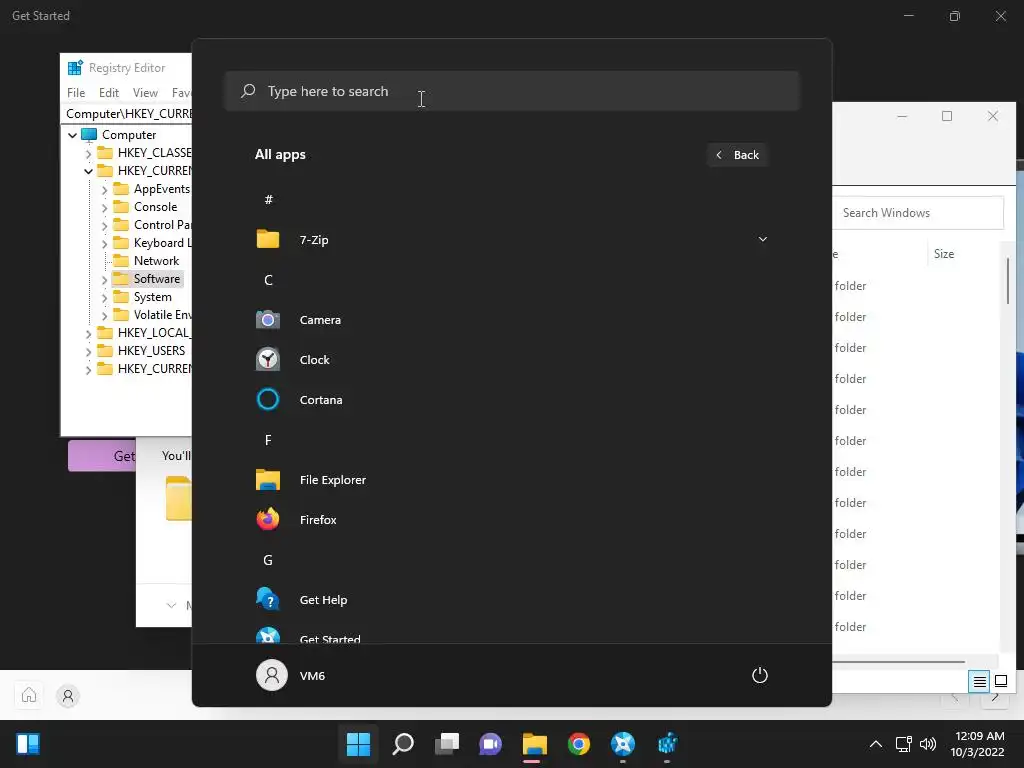This screenshot has height=768, width=1024.
Task: Open Task View on the taskbar
Action: [447, 744]
